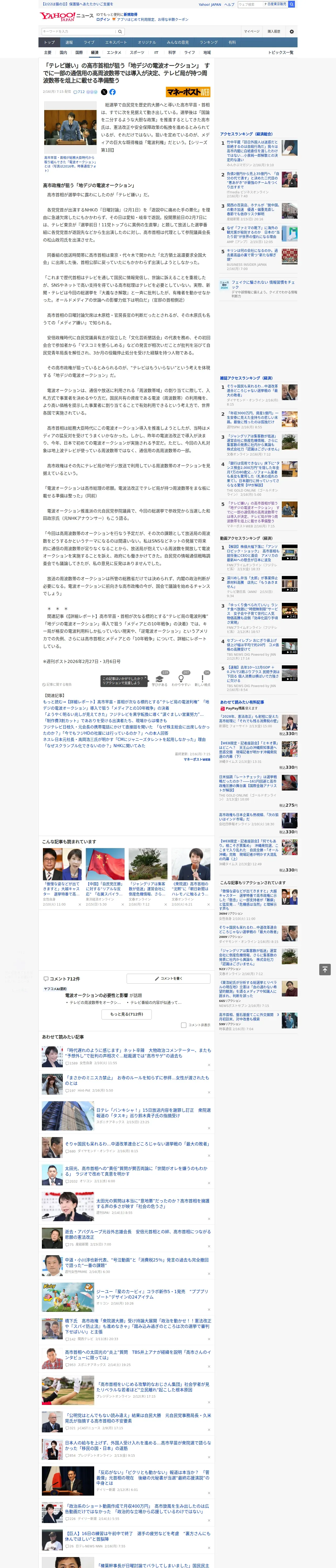Click the top web search blue button
This screenshot has width=336, height=1568.
tap(292, 4)
